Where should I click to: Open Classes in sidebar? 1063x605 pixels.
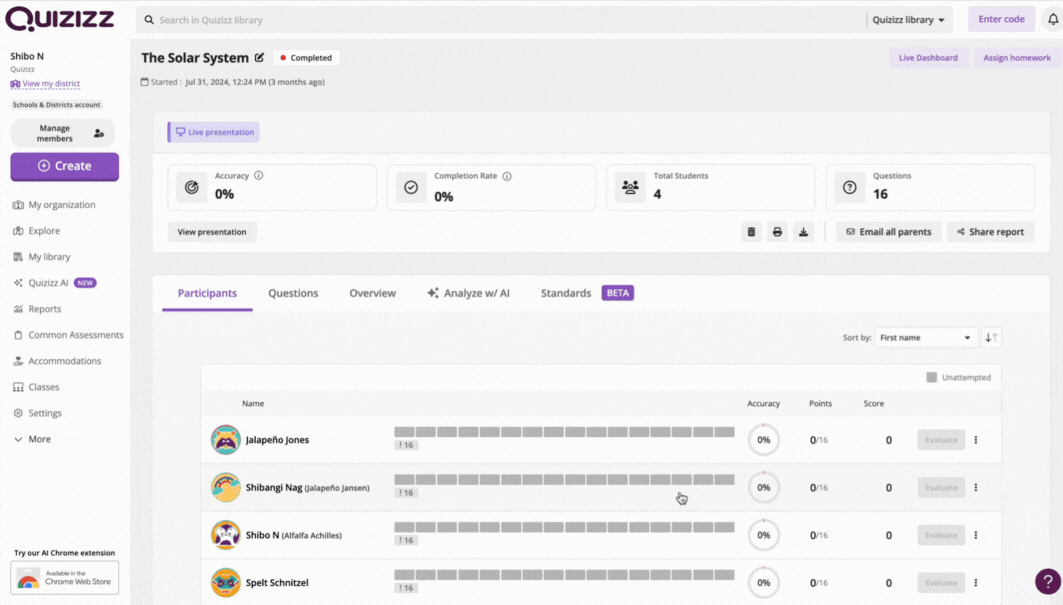click(x=36, y=387)
